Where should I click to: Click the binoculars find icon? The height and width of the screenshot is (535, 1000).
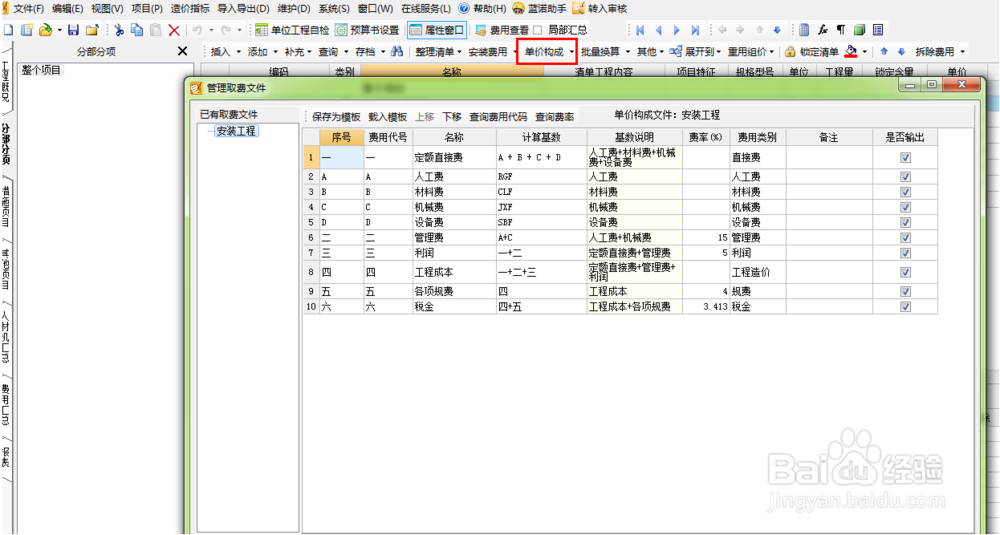pyautogui.click(x=397, y=52)
